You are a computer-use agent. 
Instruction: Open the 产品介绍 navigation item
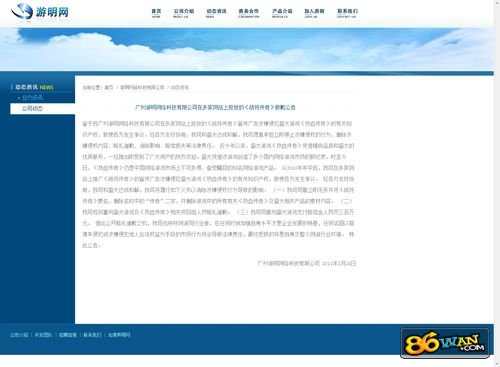pos(282,13)
